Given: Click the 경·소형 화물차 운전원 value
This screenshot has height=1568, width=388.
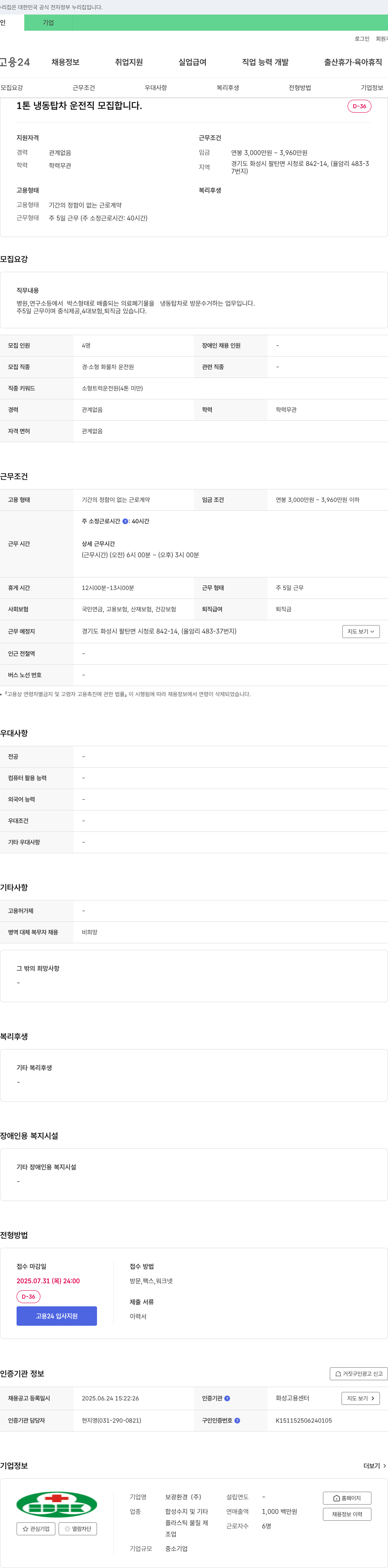Looking at the screenshot, I should 108,367.
